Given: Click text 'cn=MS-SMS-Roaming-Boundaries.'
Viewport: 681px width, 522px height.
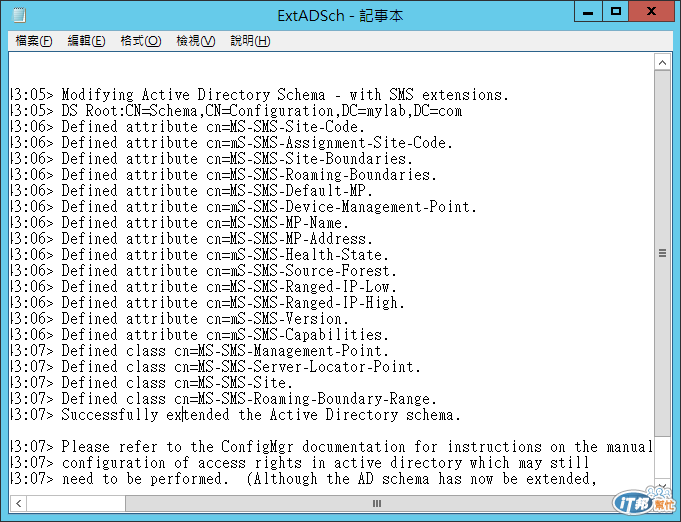Looking at the screenshot, I should (321, 175).
